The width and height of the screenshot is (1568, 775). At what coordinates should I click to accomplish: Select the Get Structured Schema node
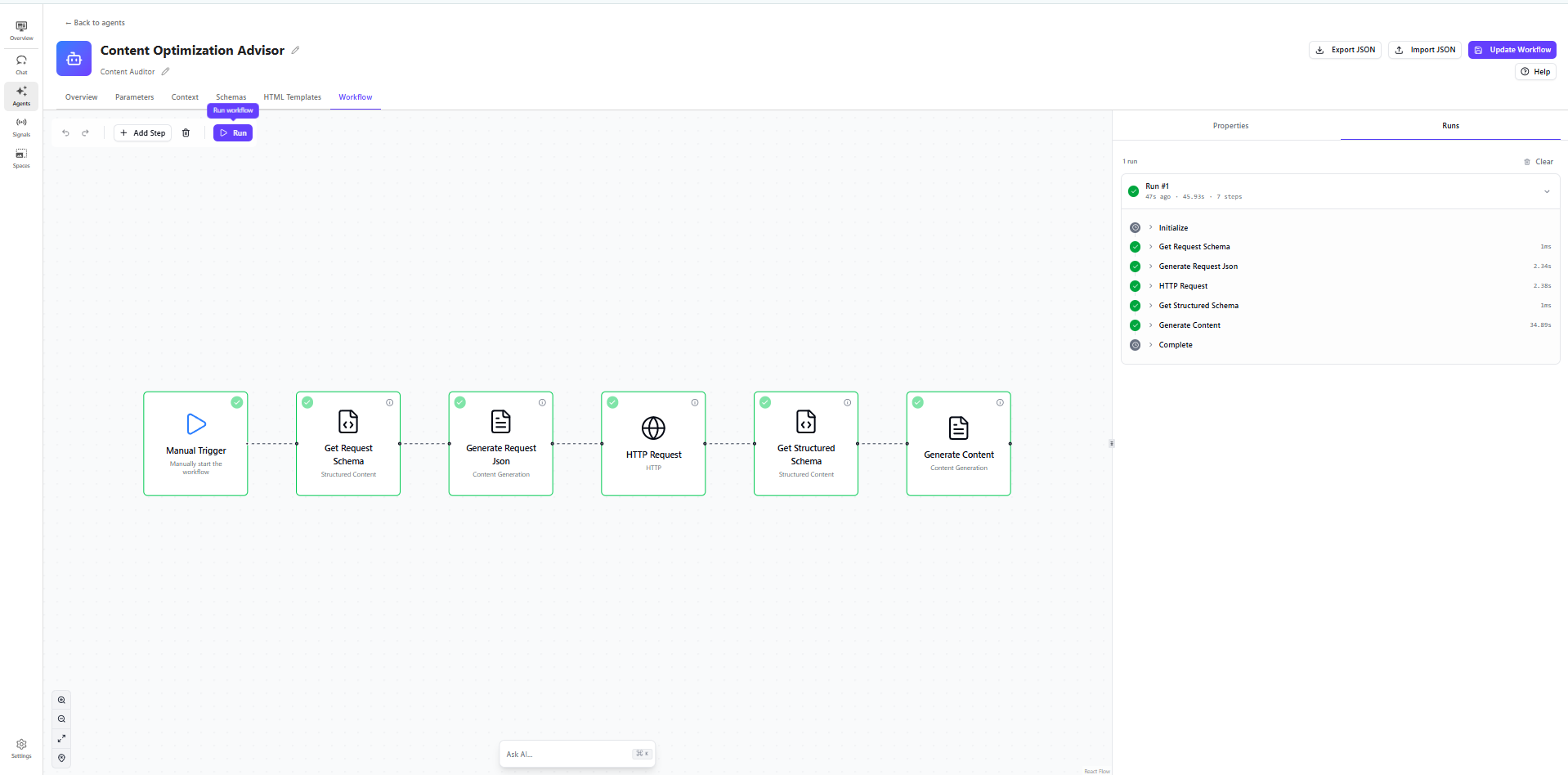806,443
